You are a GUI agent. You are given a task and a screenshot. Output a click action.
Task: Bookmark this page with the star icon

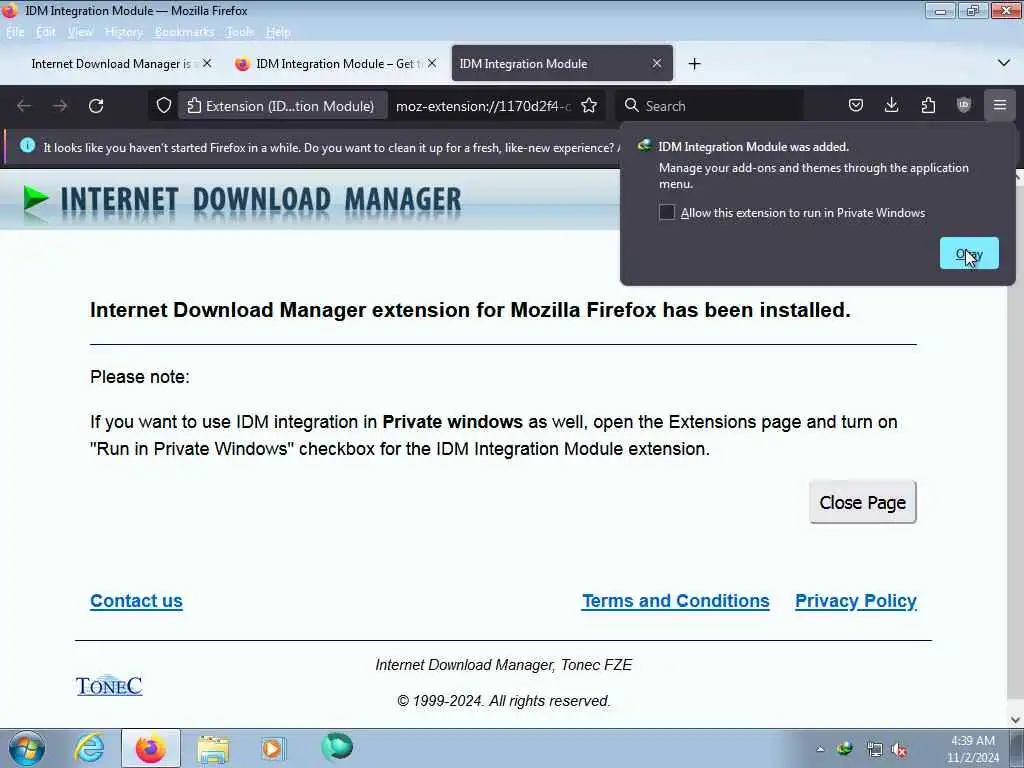coord(589,106)
